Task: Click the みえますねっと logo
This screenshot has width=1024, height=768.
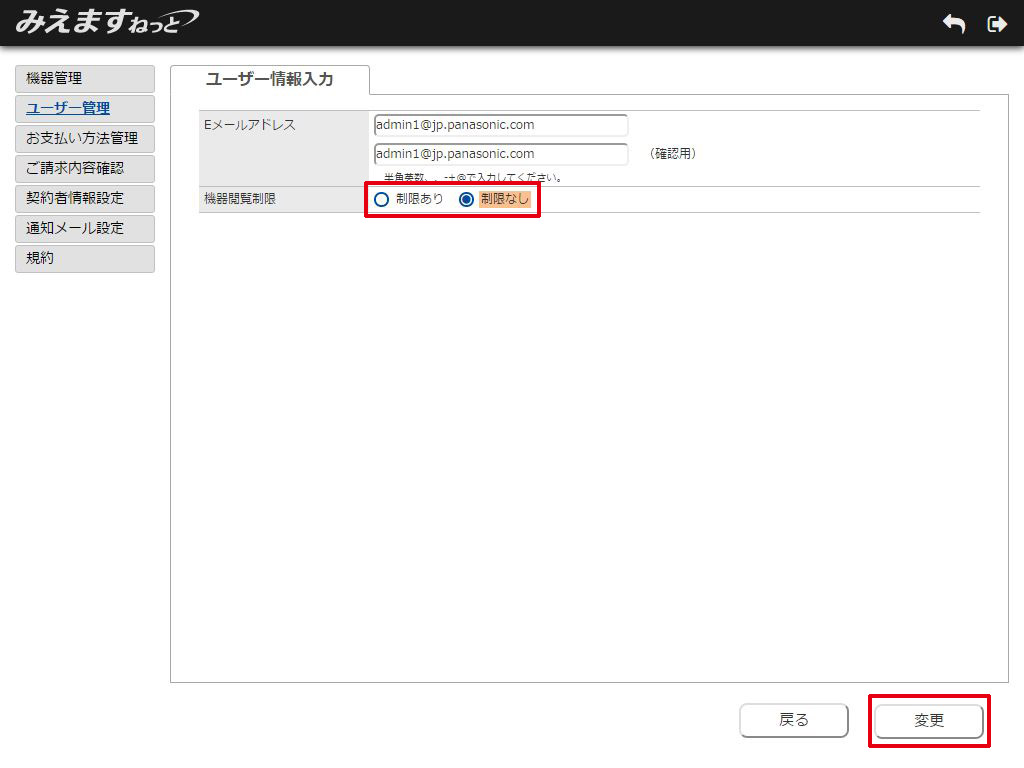Action: click(106, 21)
